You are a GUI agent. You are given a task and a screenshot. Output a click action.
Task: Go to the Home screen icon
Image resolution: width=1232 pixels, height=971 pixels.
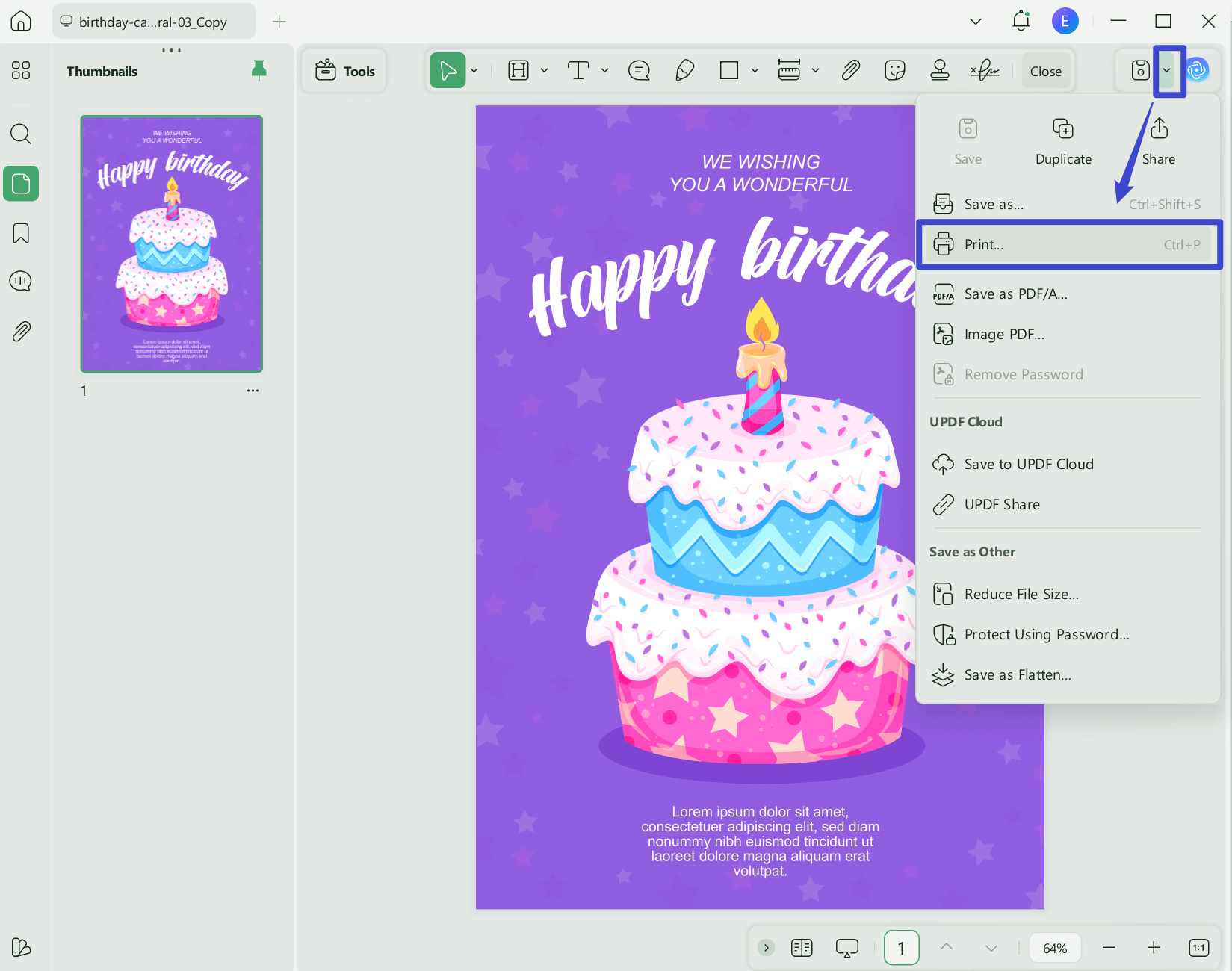21,21
